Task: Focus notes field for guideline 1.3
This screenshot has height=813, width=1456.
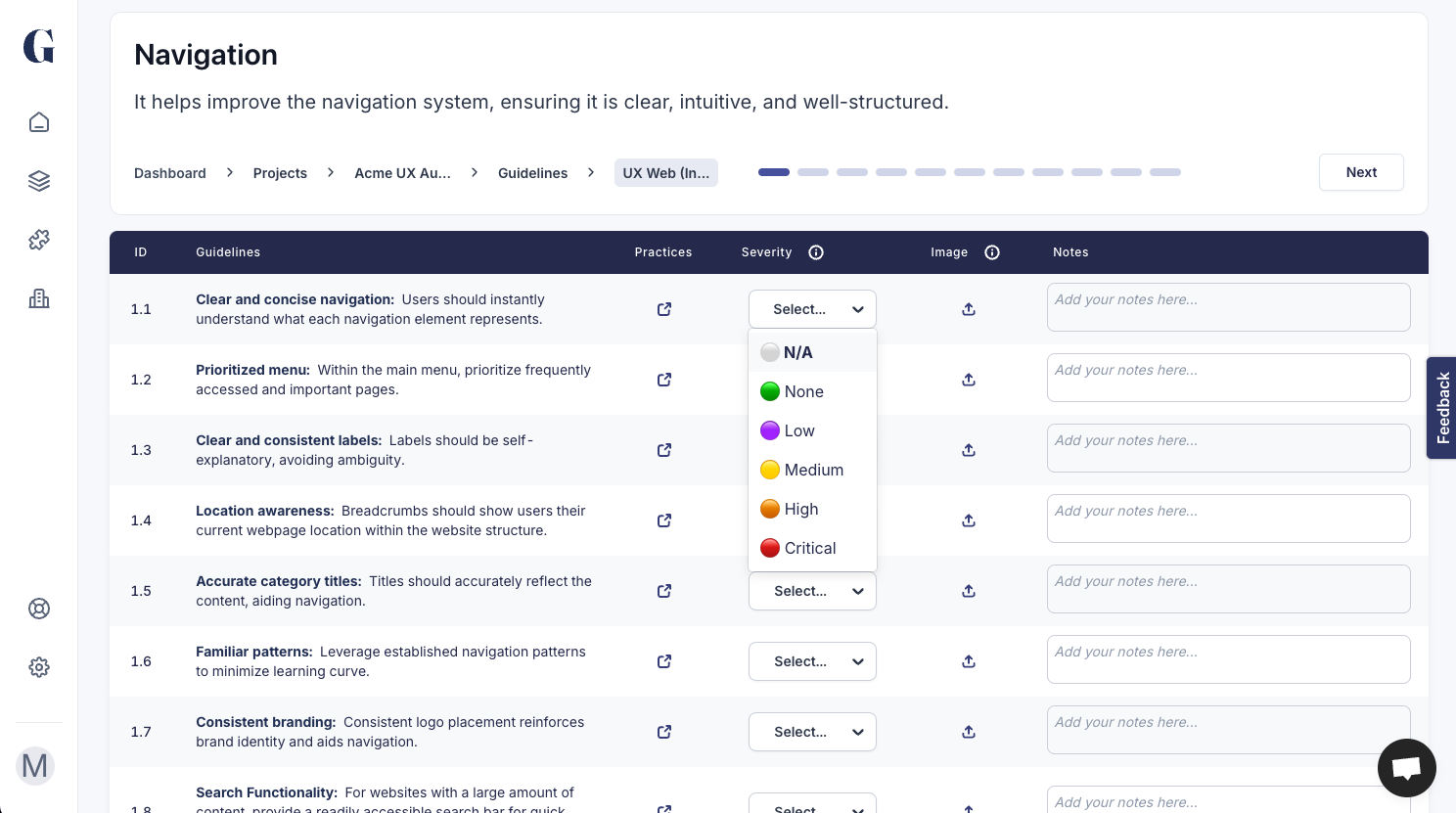Action: (x=1229, y=448)
